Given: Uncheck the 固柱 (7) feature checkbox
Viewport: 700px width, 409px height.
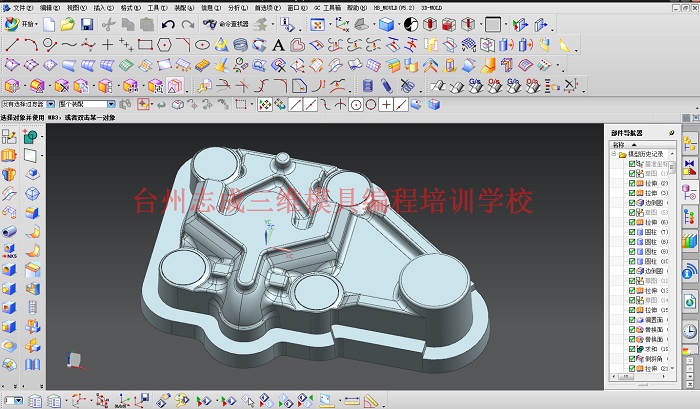Looking at the screenshot, I should (632, 232).
